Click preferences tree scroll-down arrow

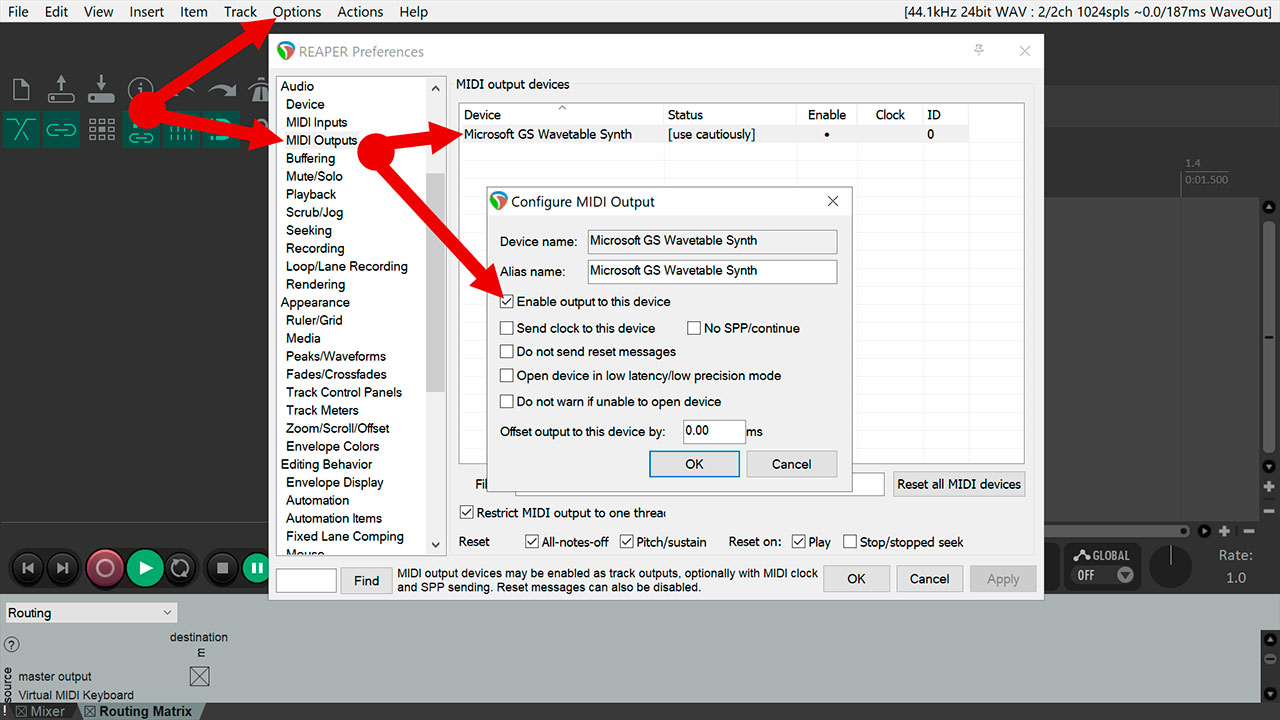click(435, 545)
